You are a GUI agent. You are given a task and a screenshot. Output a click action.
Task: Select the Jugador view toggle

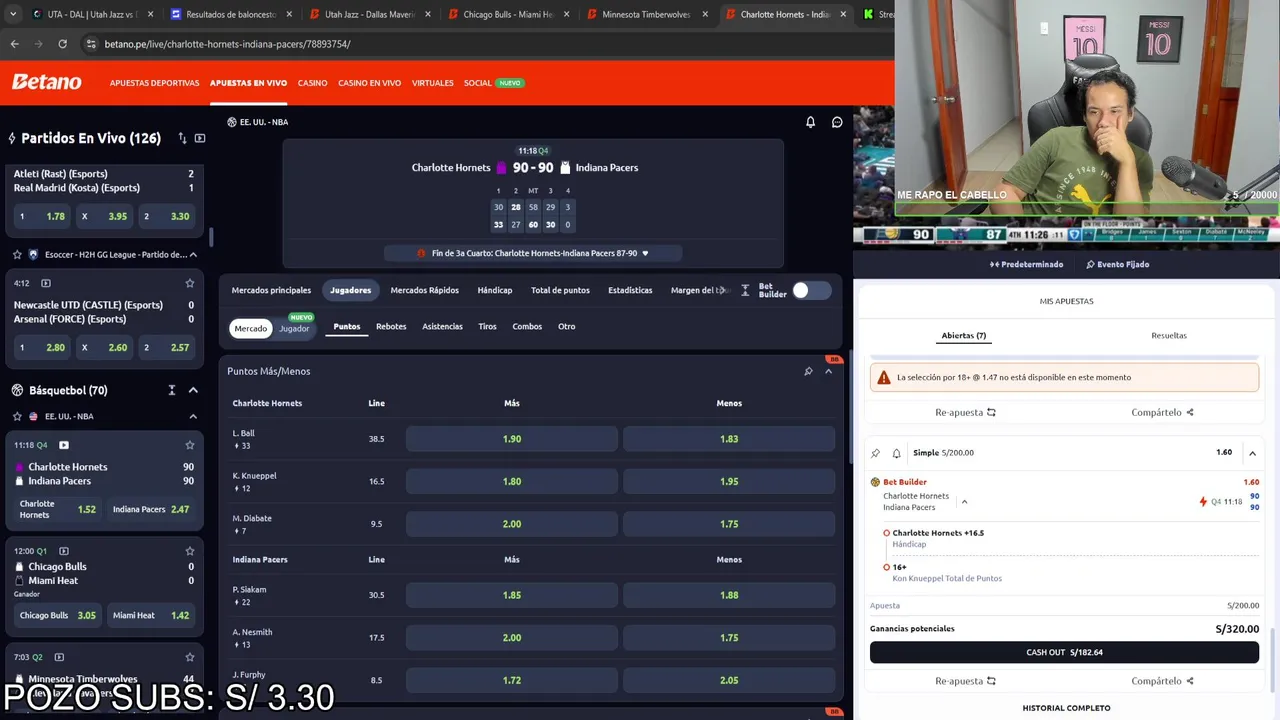click(x=294, y=329)
